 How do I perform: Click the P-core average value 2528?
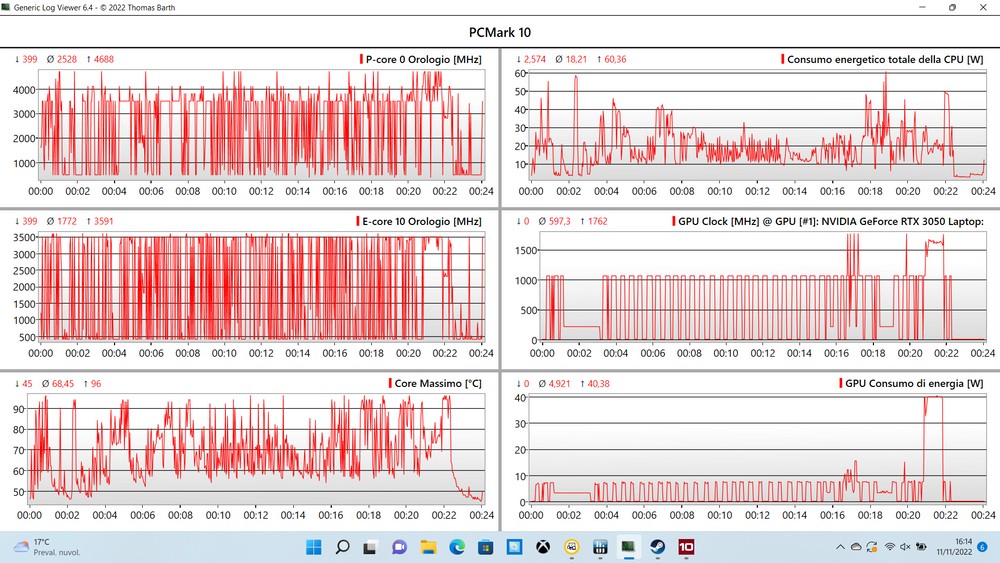point(66,59)
